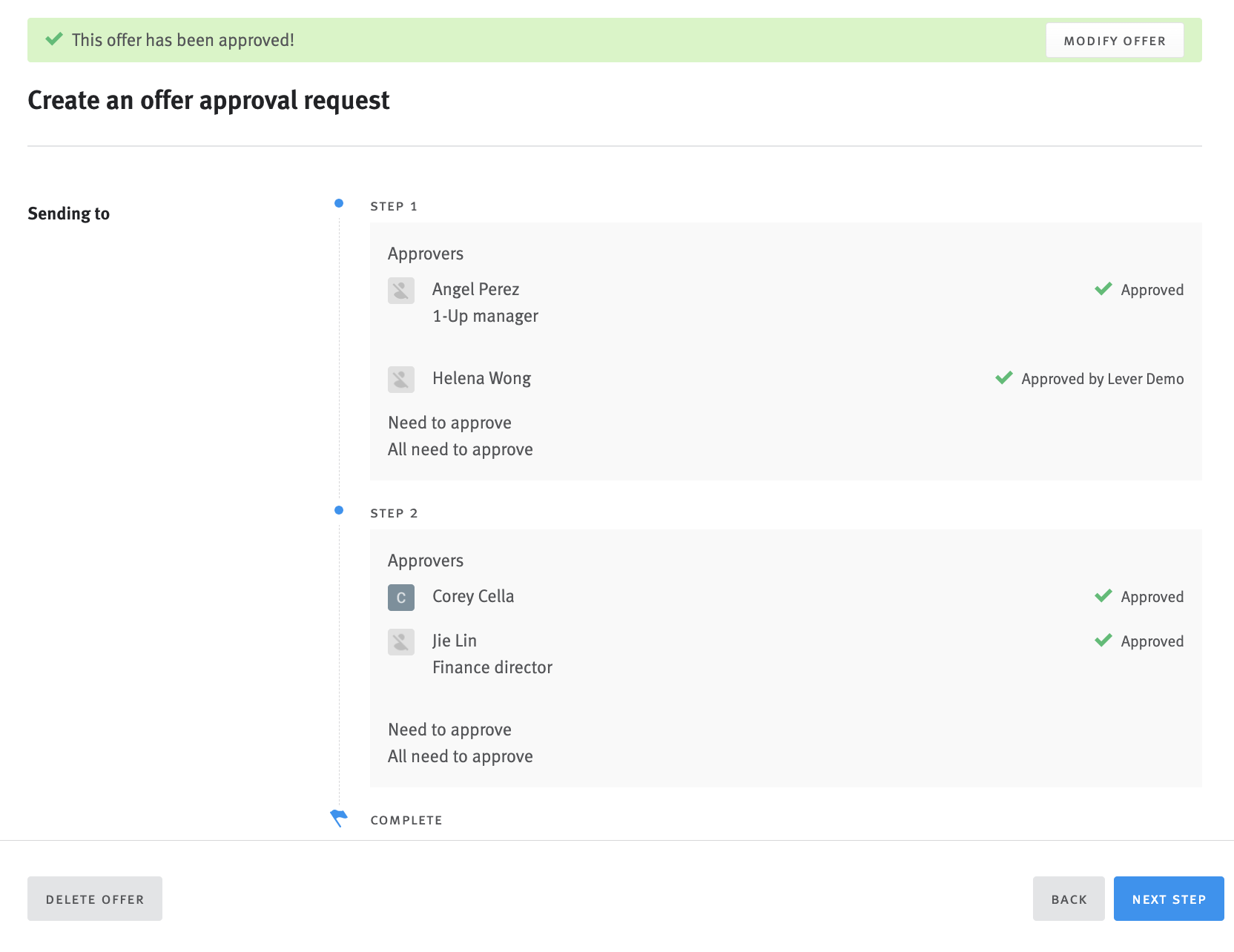This screenshot has width=1234, height=952.
Task: Click the Complete label below Step 2
Action: pyautogui.click(x=406, y=820)
